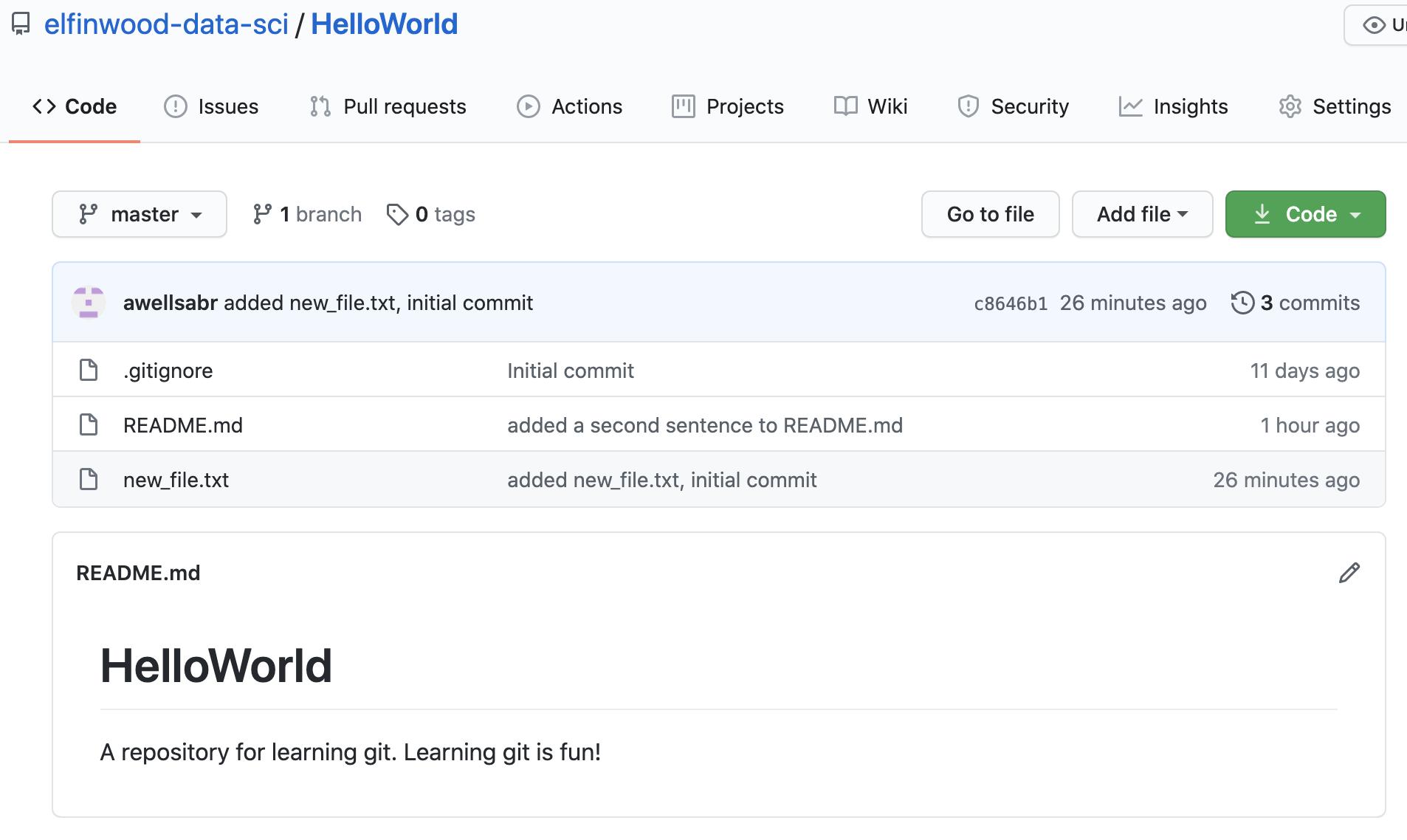Visit the elfinwood-data-sci organization link
Image resolution: width=1407 pixels, height=840 pixels.
click(x=166, y=24)
